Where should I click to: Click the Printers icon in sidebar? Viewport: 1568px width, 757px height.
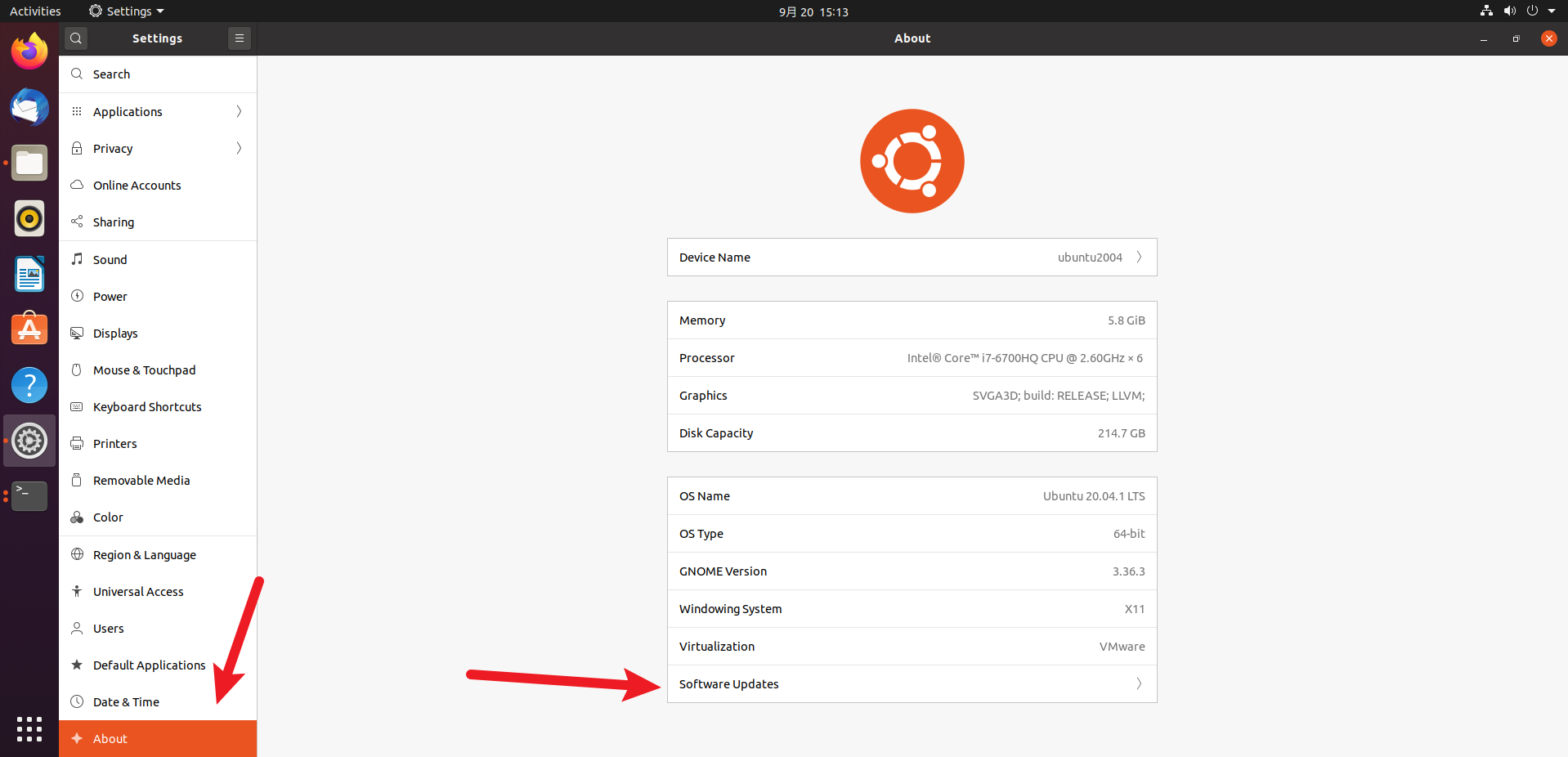coord(77,443)
